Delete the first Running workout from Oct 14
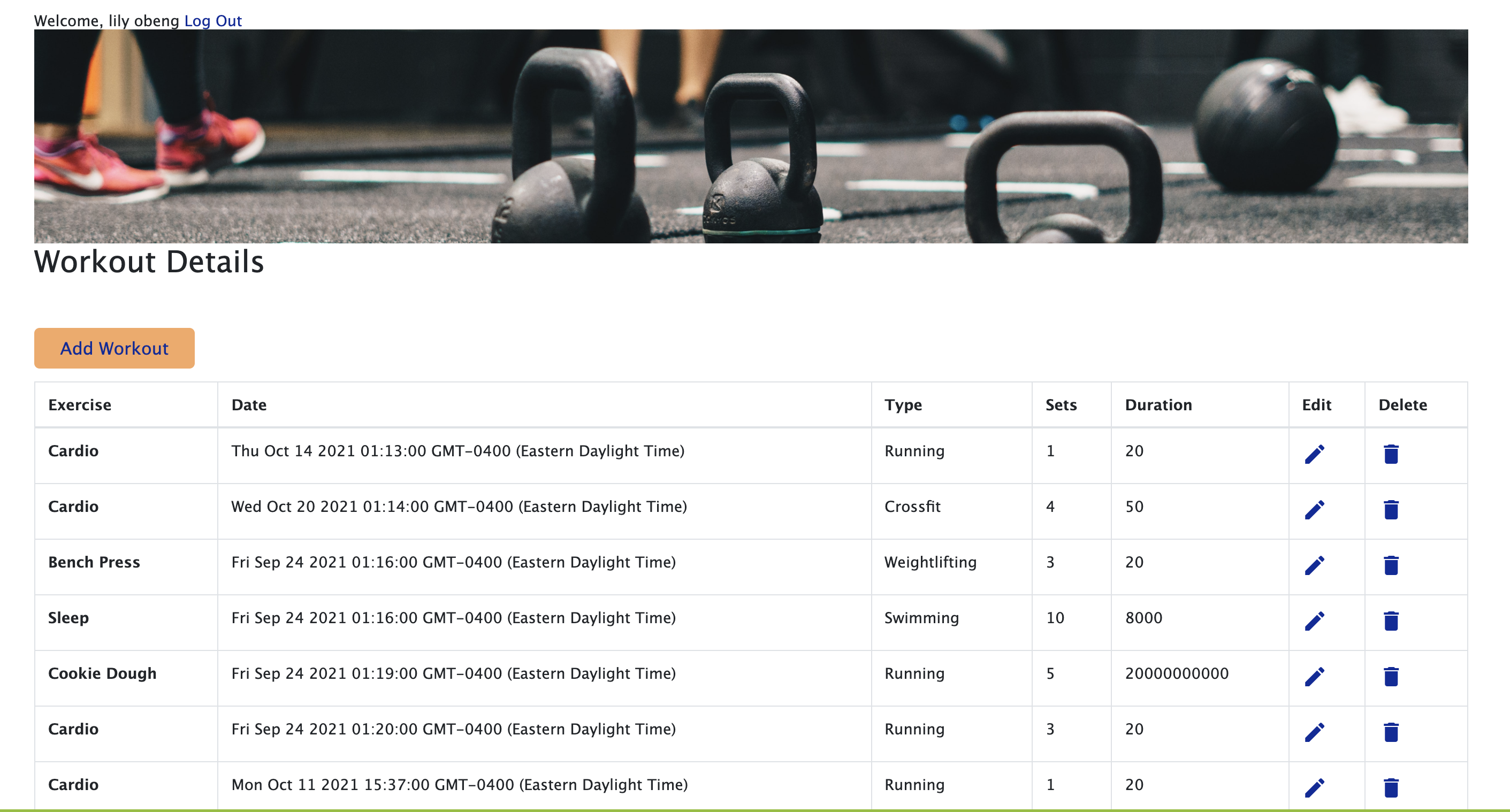This screenshot has width=1510, height=812. (x=1391, y=453)
